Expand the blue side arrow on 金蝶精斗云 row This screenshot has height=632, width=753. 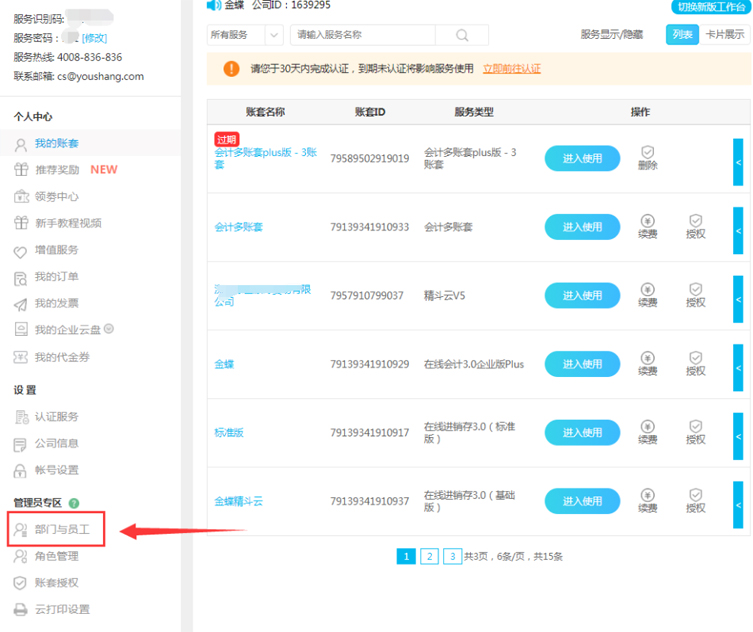(738, 505)
